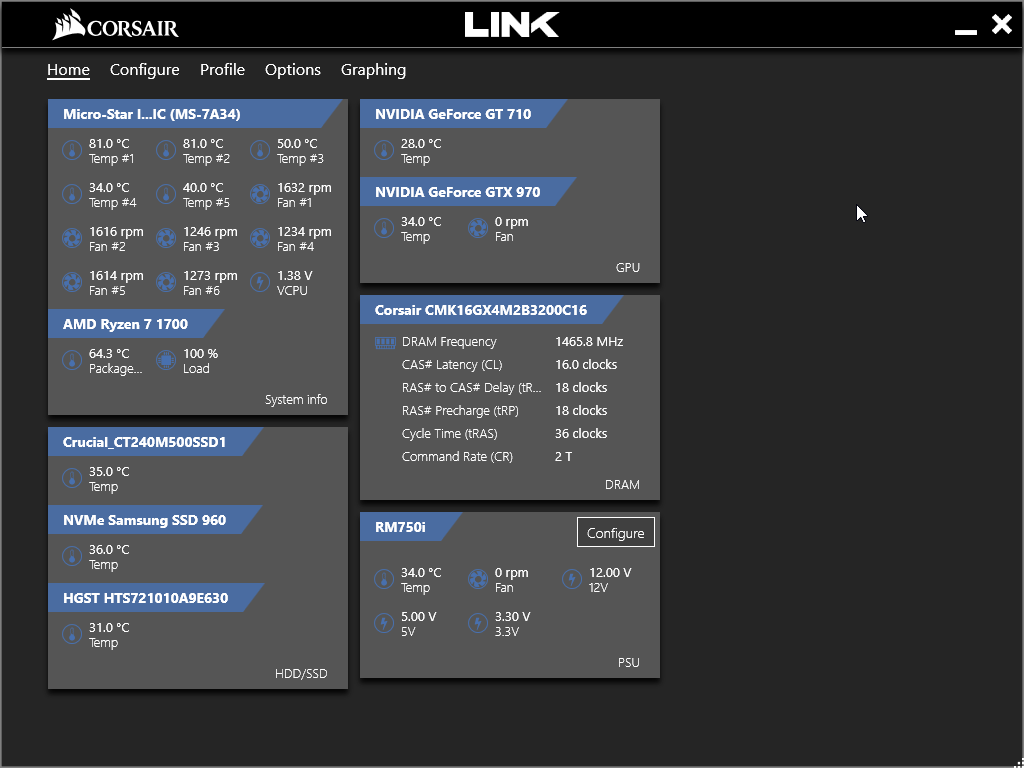
Task: Select the Crucial_CT240M500SSD1 header
Action: click(155, 442)
